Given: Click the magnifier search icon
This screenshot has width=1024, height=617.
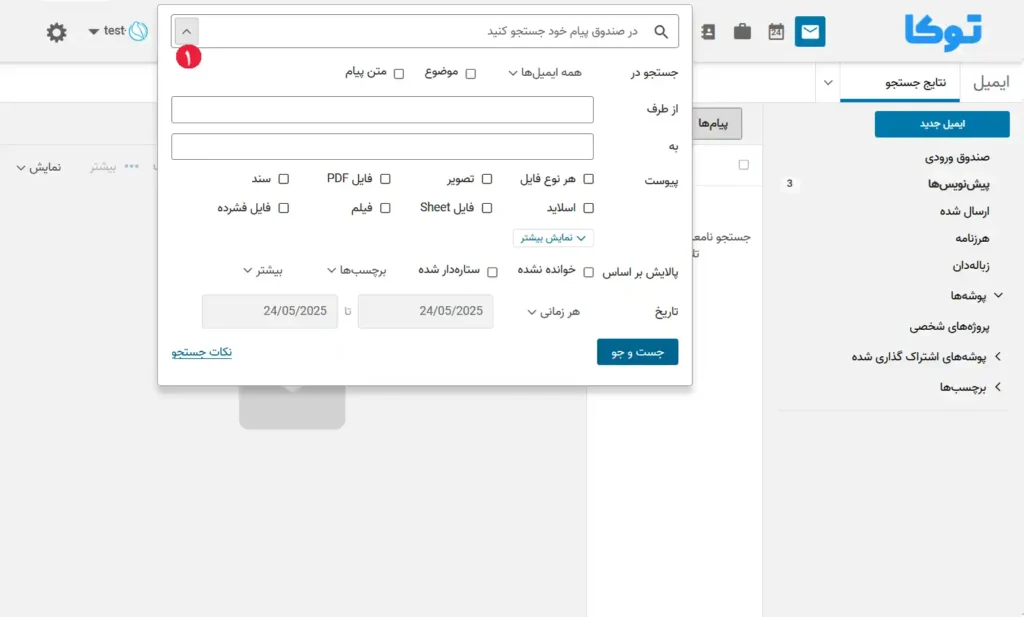Looking at the screenshot, I should point(661,31).
